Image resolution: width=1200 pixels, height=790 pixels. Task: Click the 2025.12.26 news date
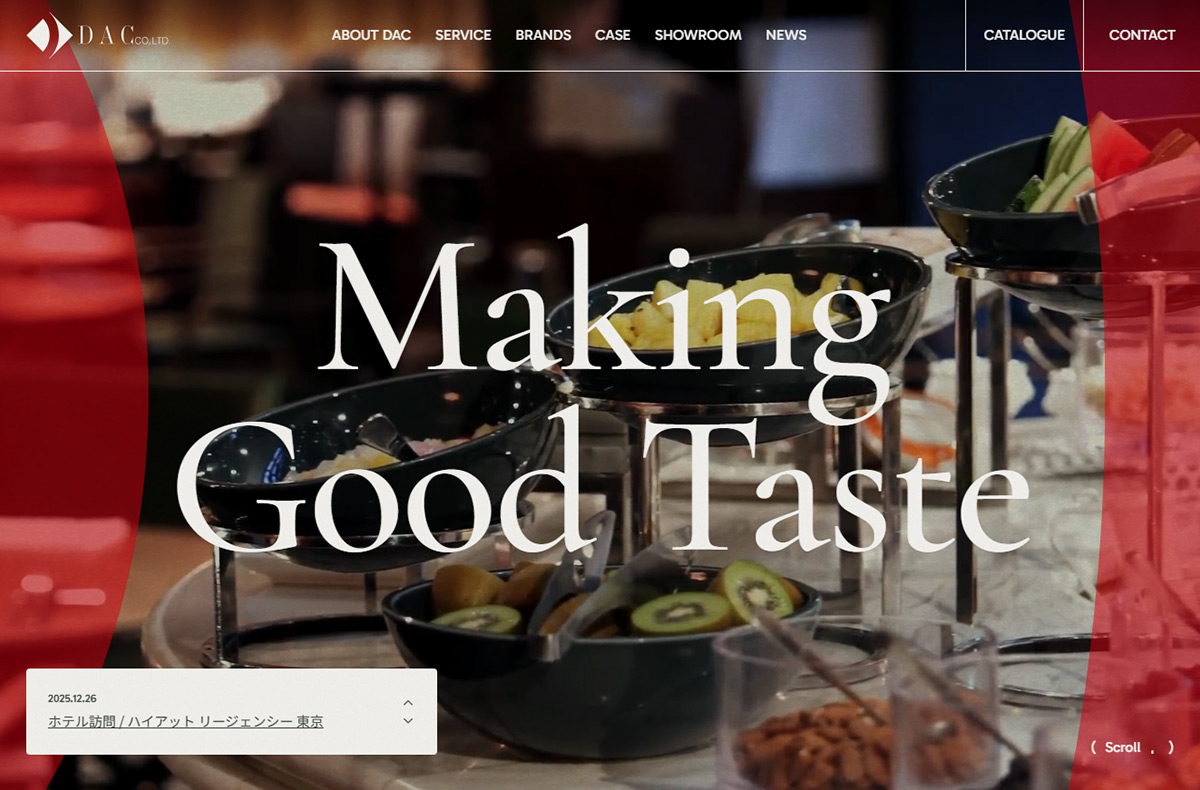point(72,699)
